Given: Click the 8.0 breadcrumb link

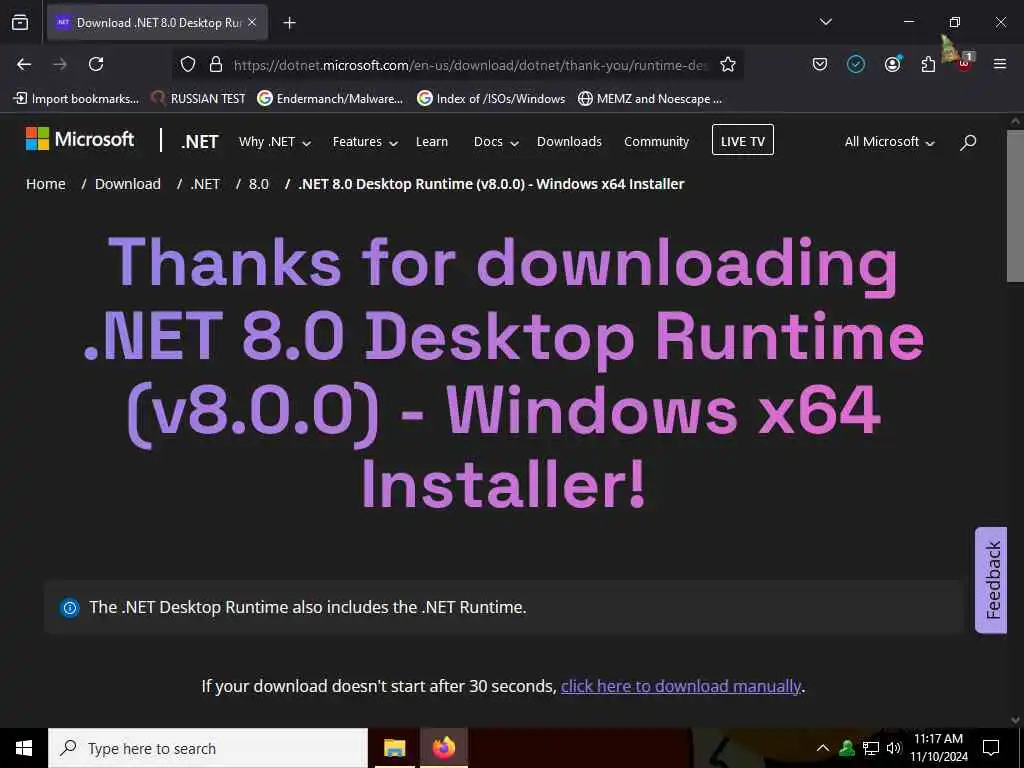Looking at the screenshot, I should coord(259,184).
